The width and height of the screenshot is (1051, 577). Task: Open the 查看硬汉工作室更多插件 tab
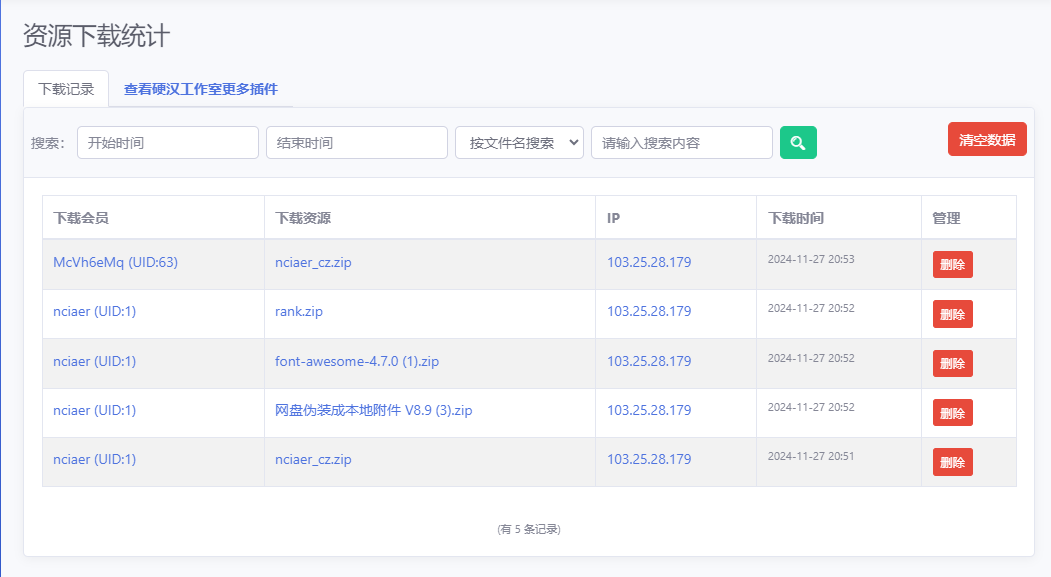200,89
